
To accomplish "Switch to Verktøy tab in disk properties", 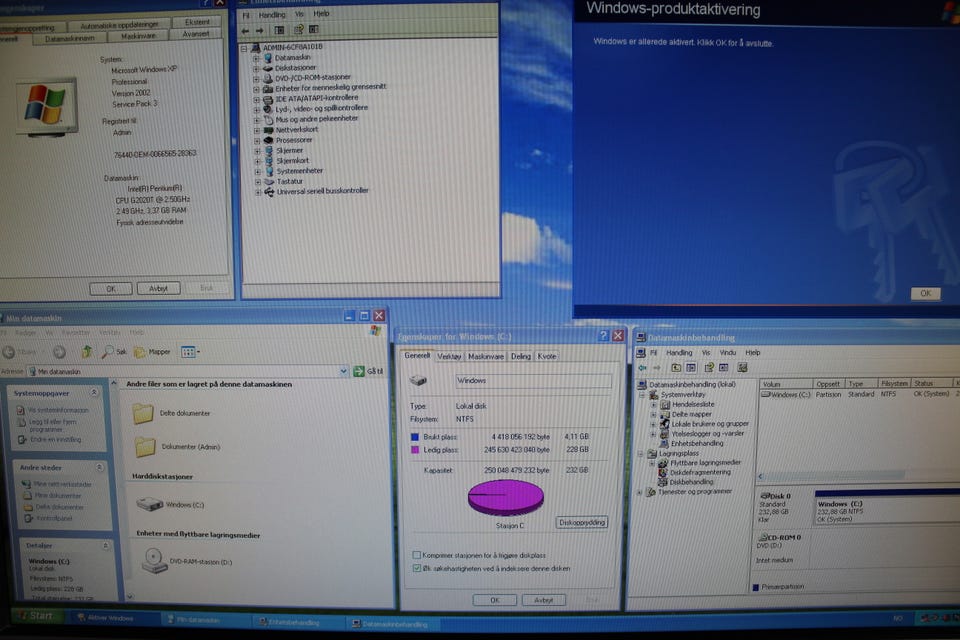I will (x=449, y=356).
